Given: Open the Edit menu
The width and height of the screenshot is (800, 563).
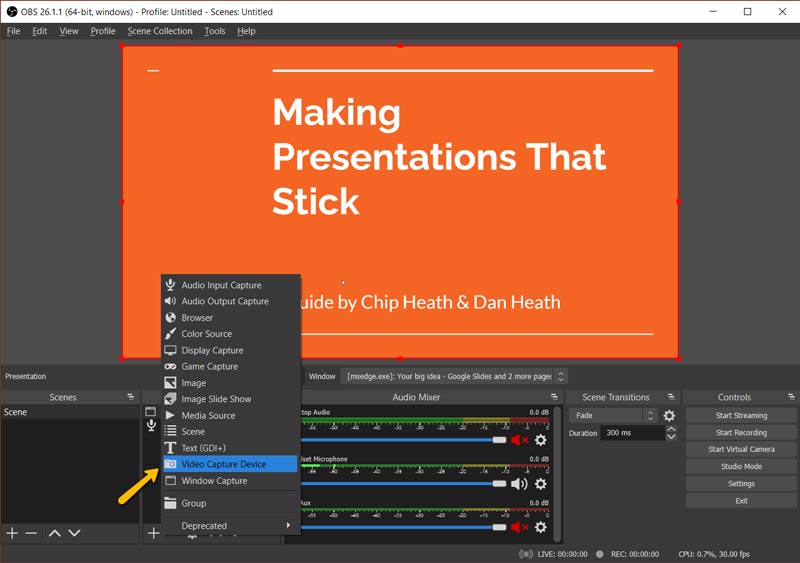Looking at the screenshot, I should 39,31.
